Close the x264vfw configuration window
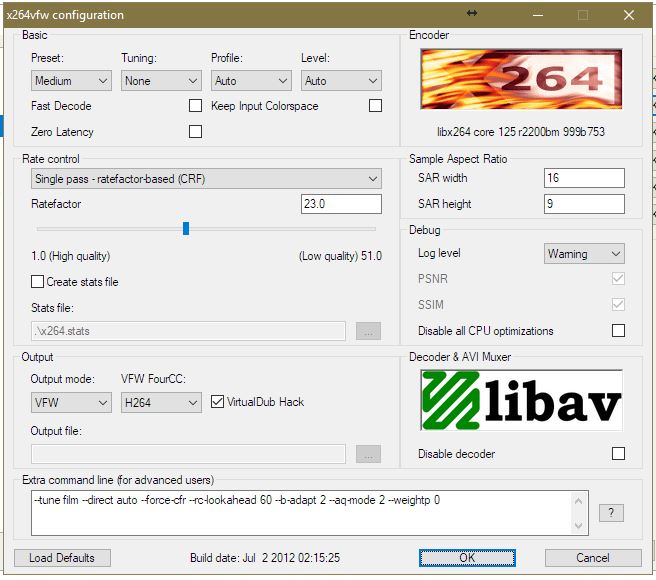The height and width of the screenshot is (580, 656). click(629, 15)
